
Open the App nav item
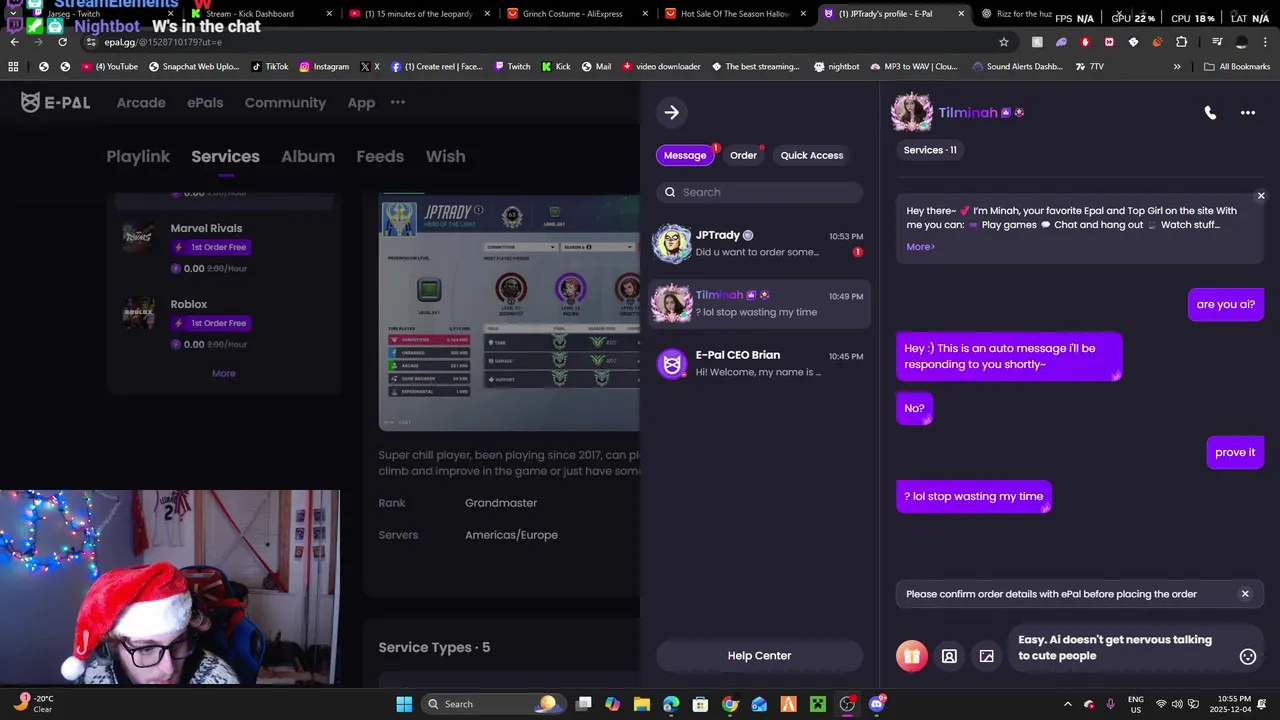(361, 103)
